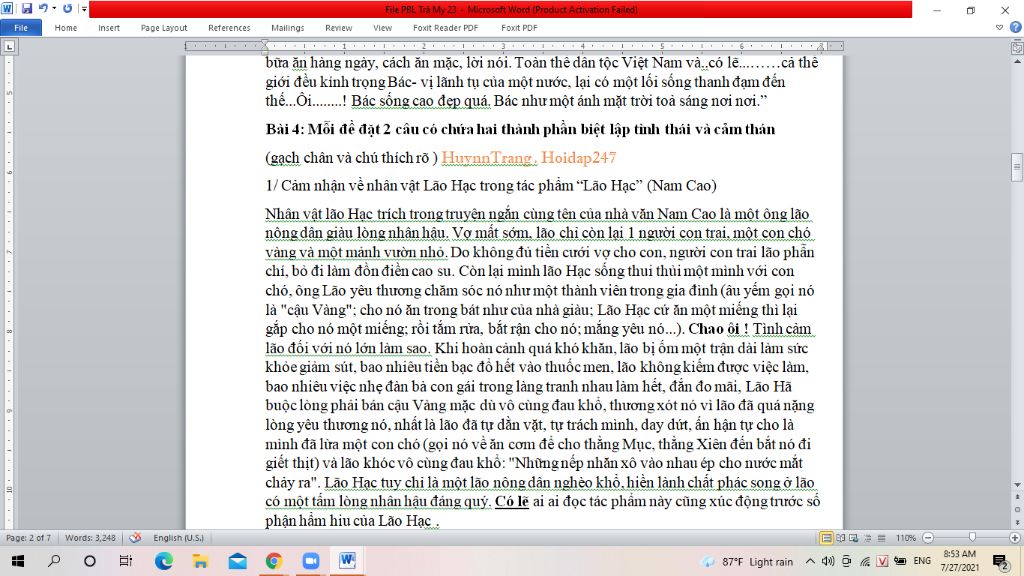
Task: Click Page: 2 of 7 in status bar
Action: pos(28,538)
